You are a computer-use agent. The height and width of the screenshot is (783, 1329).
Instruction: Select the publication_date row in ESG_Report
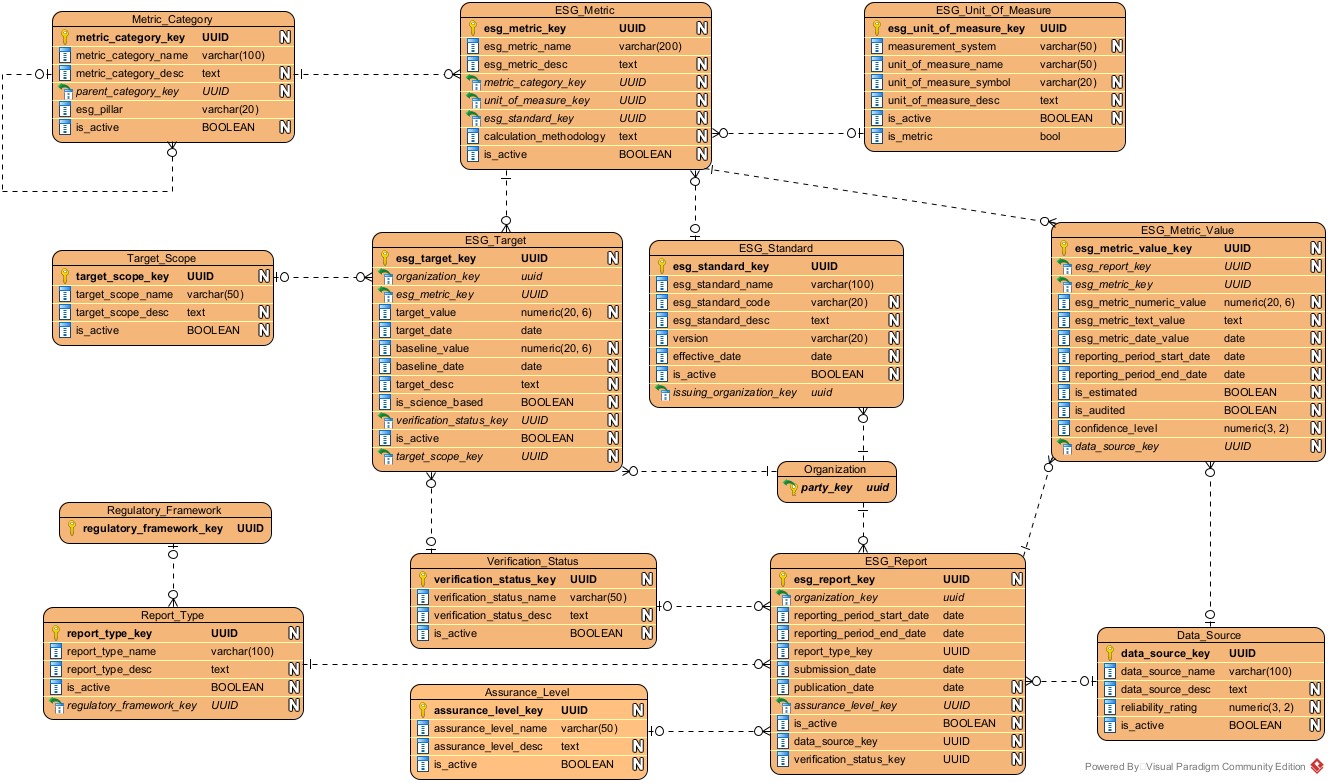tap(835, 687)
